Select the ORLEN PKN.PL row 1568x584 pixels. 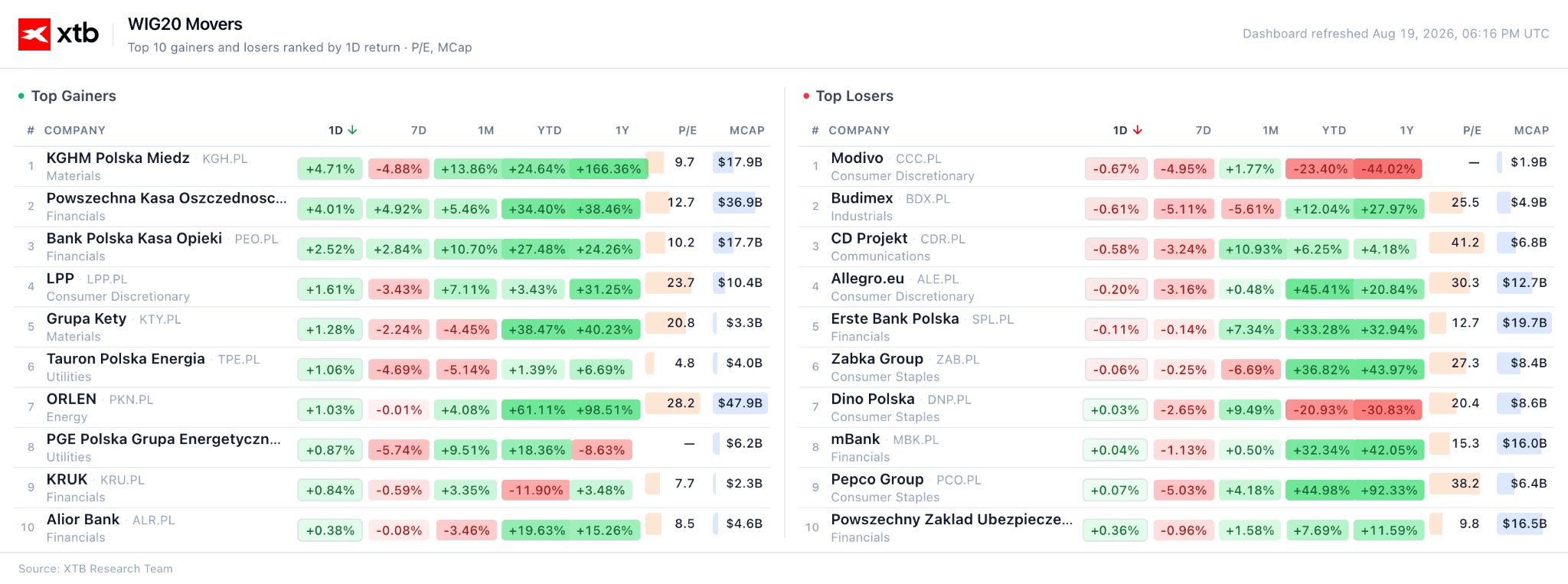pos(392,407)
